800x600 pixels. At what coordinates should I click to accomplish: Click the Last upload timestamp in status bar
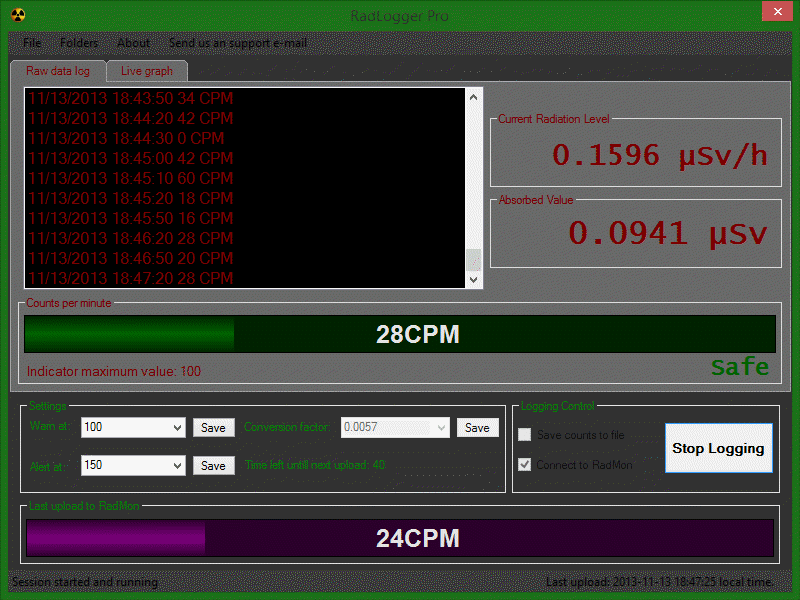(x=660, y=582)
